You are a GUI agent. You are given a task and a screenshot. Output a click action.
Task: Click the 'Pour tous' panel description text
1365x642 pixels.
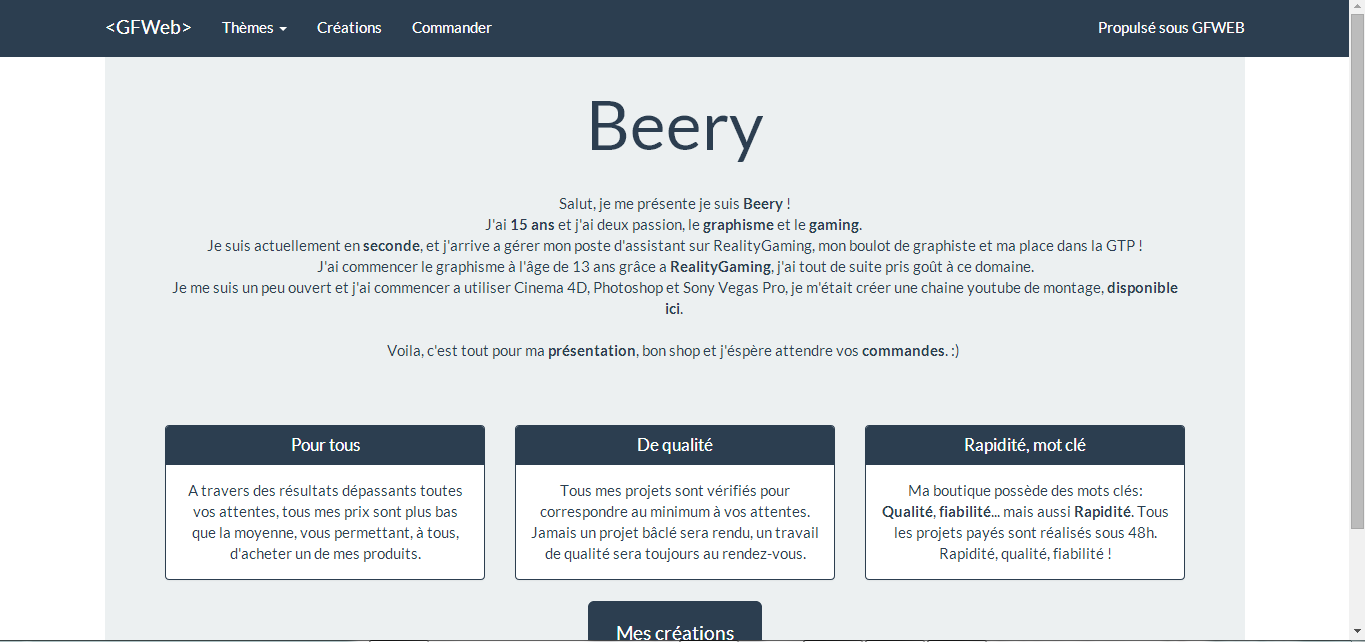pos(325,522)
